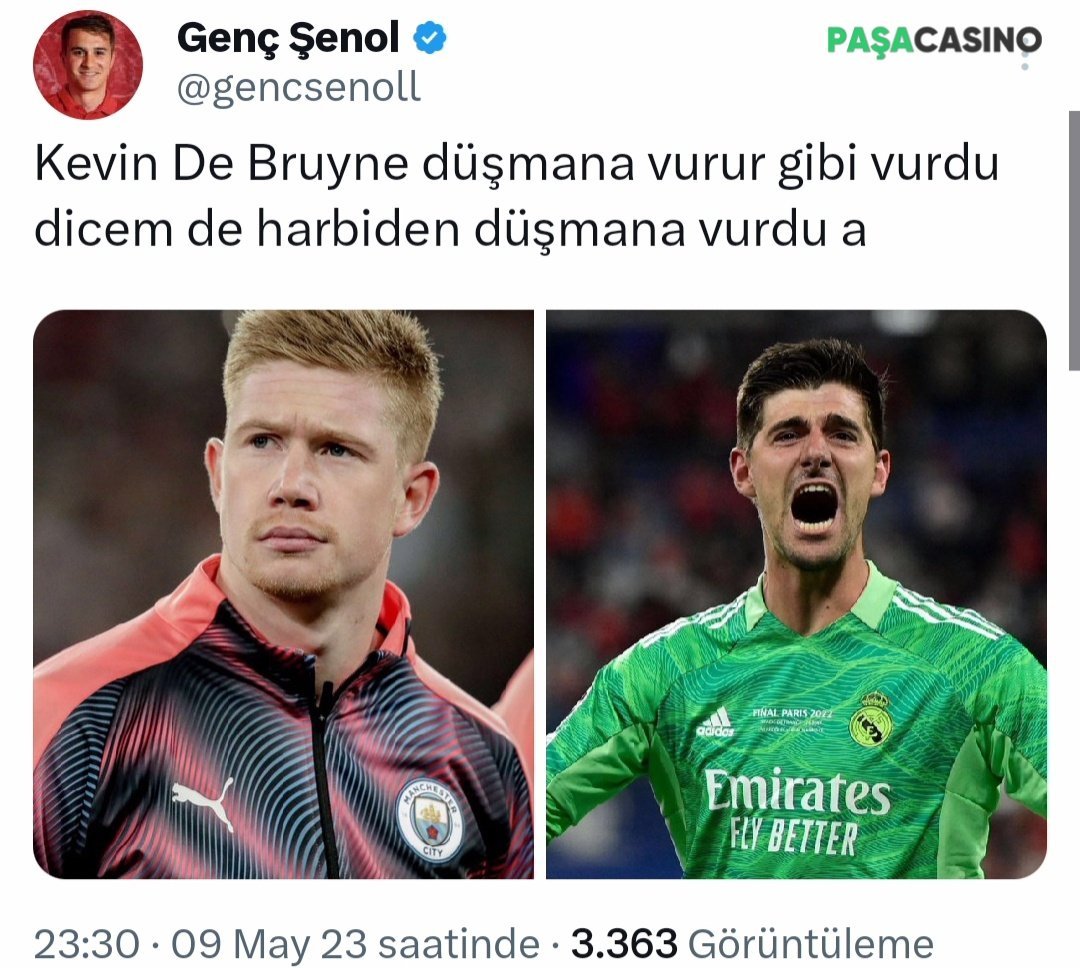Open Genç Şenol's profile avatar
The width and height of the screenshot is (1080, 968).
click(x=88, y=65)
